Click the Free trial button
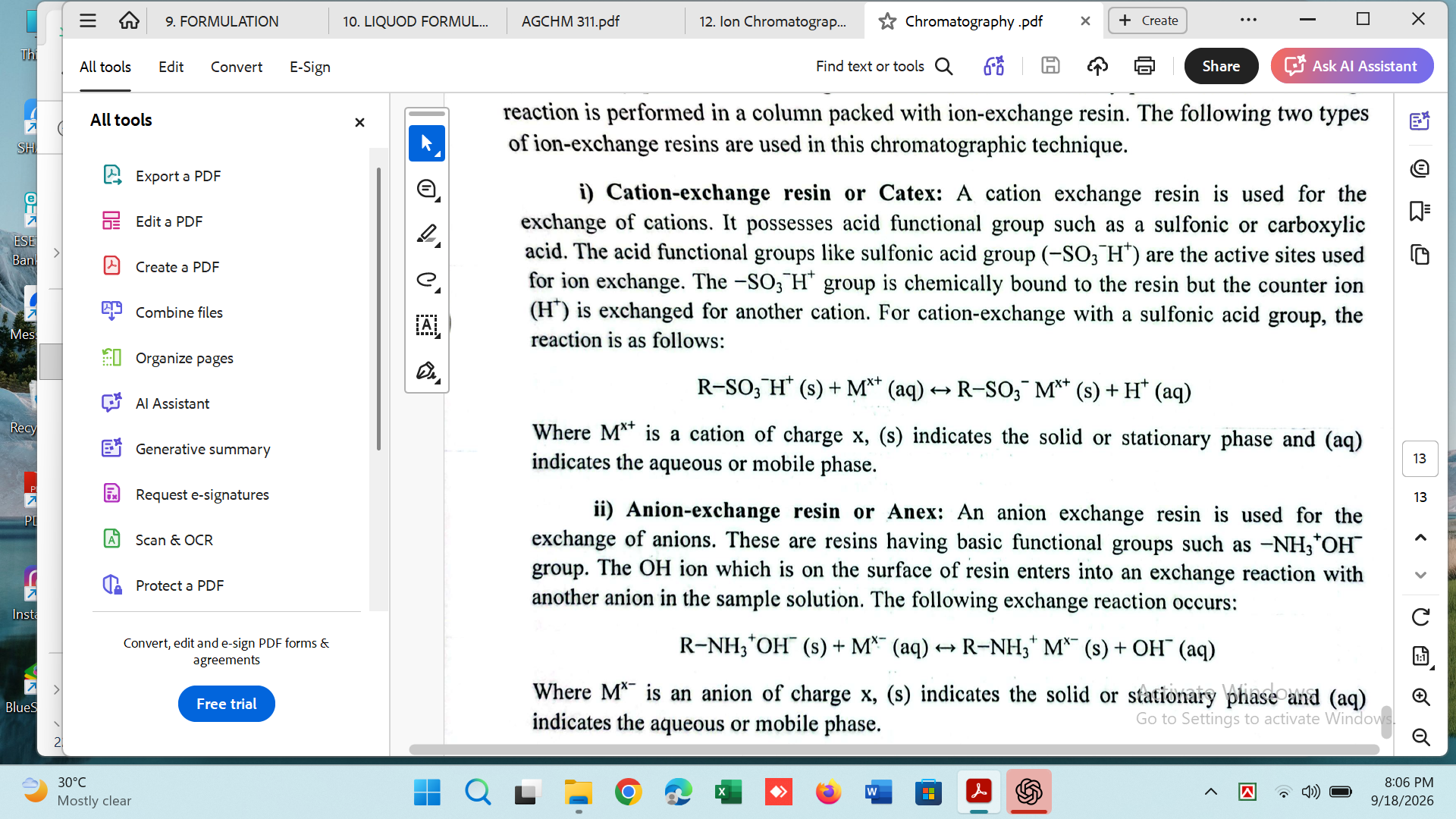This screenshot has height=819, width=1456. 227,704
